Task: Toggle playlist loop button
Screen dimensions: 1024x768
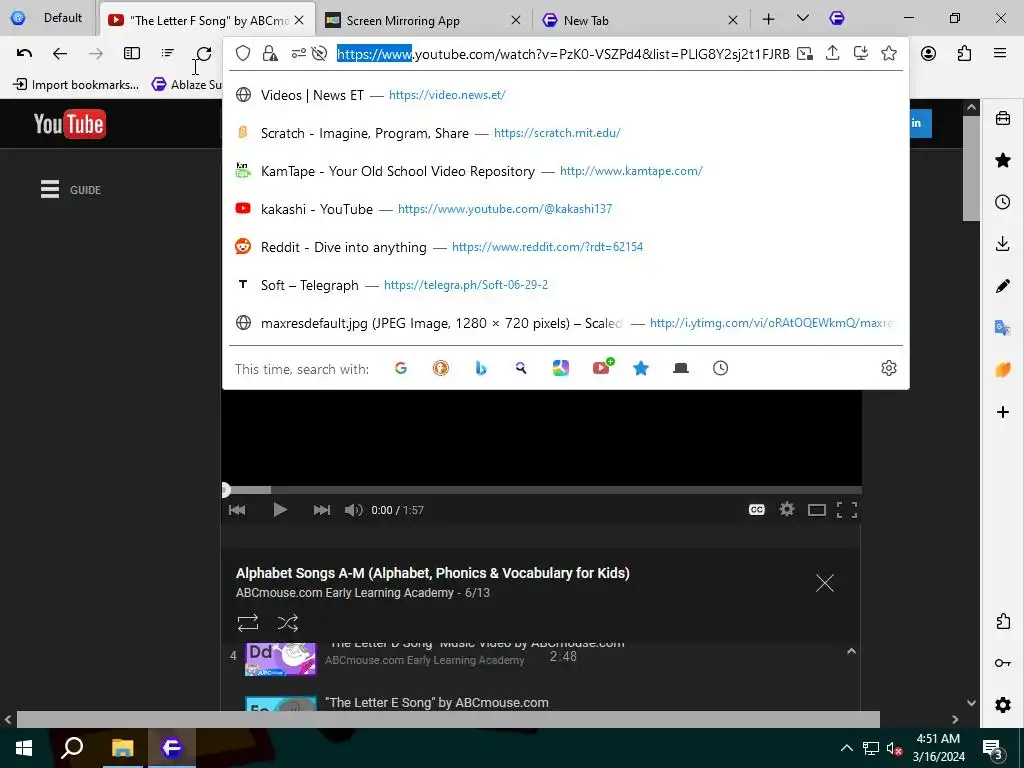Action: click(248, 623)
